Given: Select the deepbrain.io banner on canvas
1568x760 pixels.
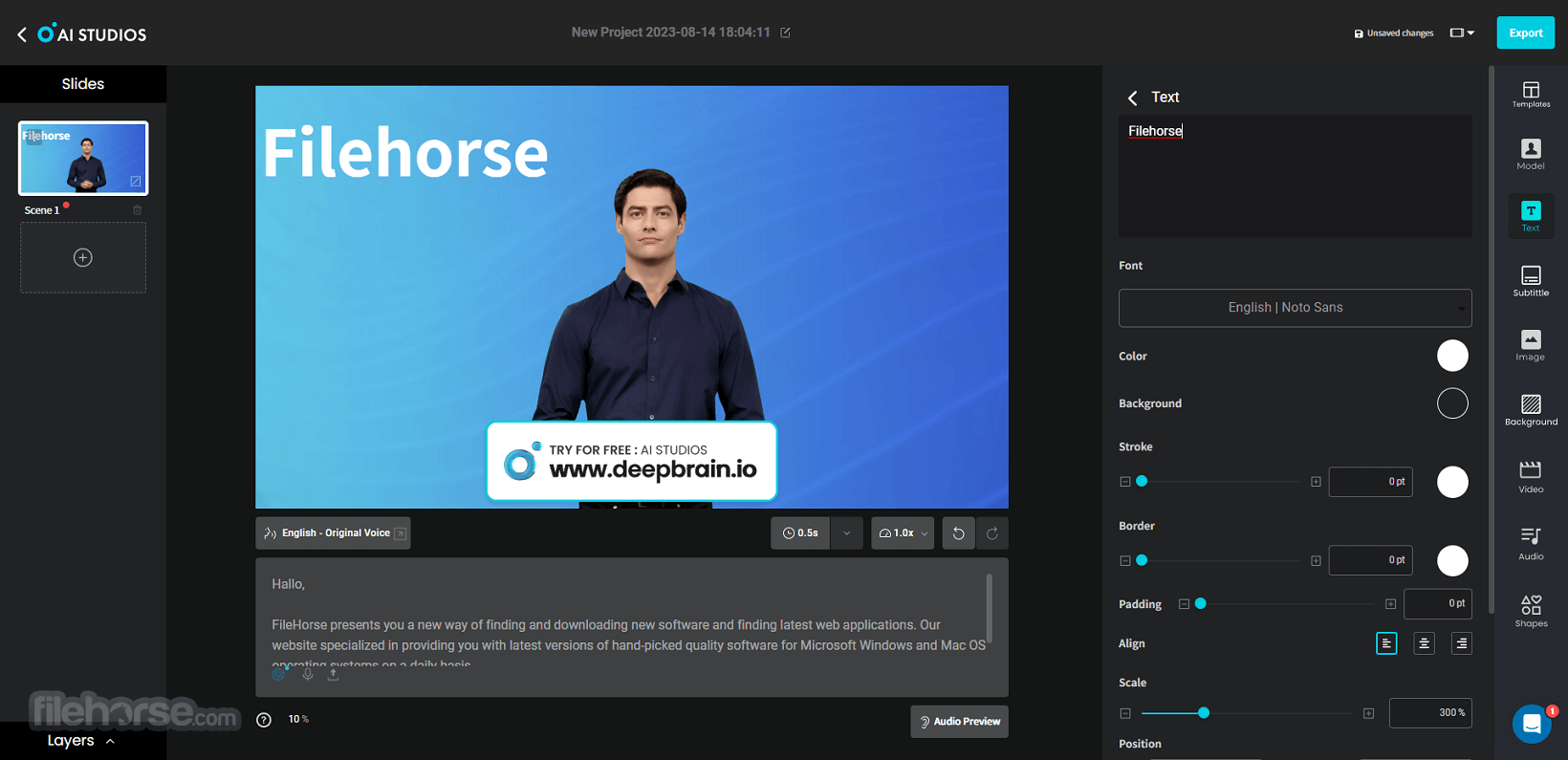Looking at the screenshot, I should pyautogui.click(x=631, y=462).
